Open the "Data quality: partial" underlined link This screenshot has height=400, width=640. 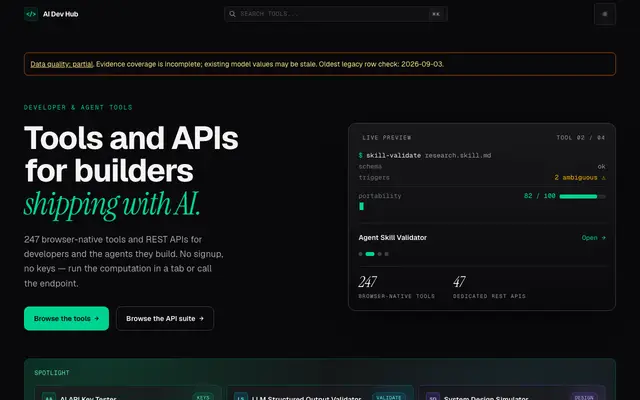coord(62,64)
